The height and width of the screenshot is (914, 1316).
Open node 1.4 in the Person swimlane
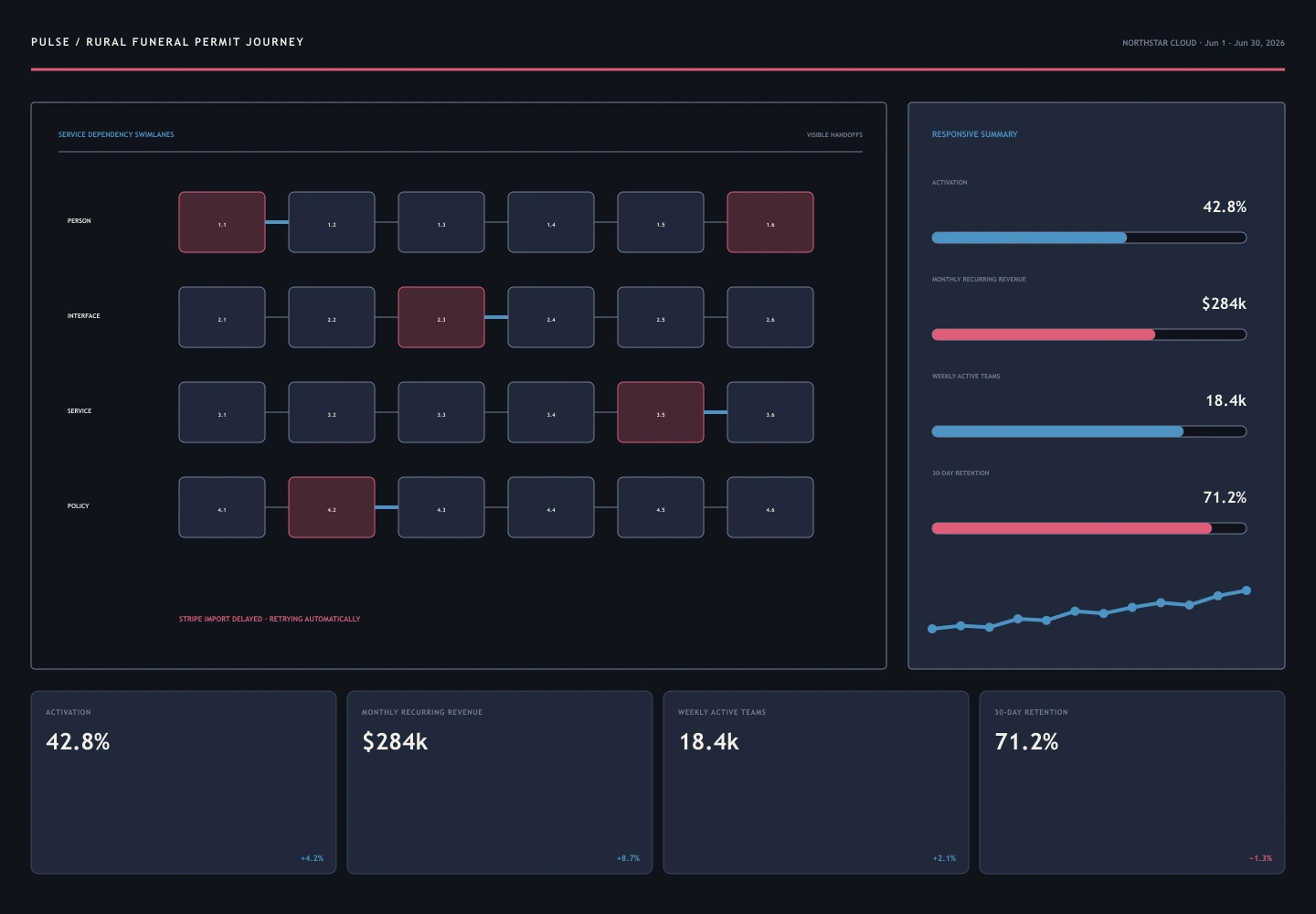pos(551,222)
